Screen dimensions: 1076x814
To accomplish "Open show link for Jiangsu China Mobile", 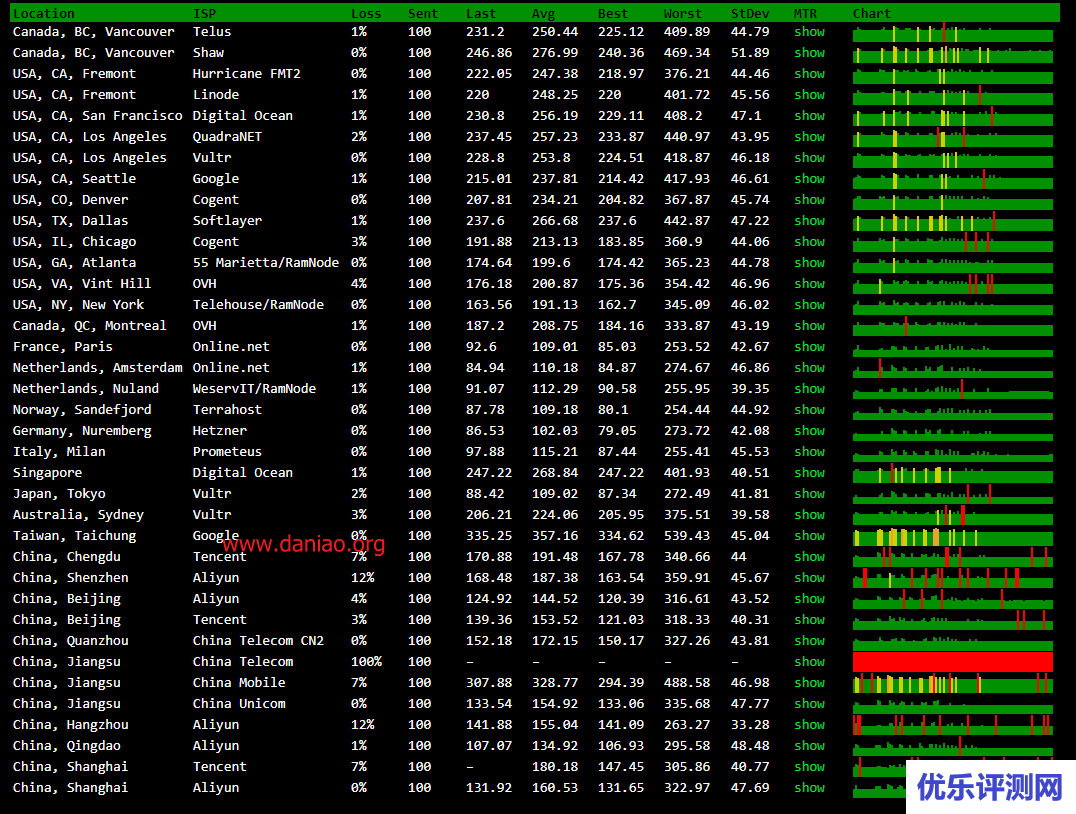I will click(809, 683).
